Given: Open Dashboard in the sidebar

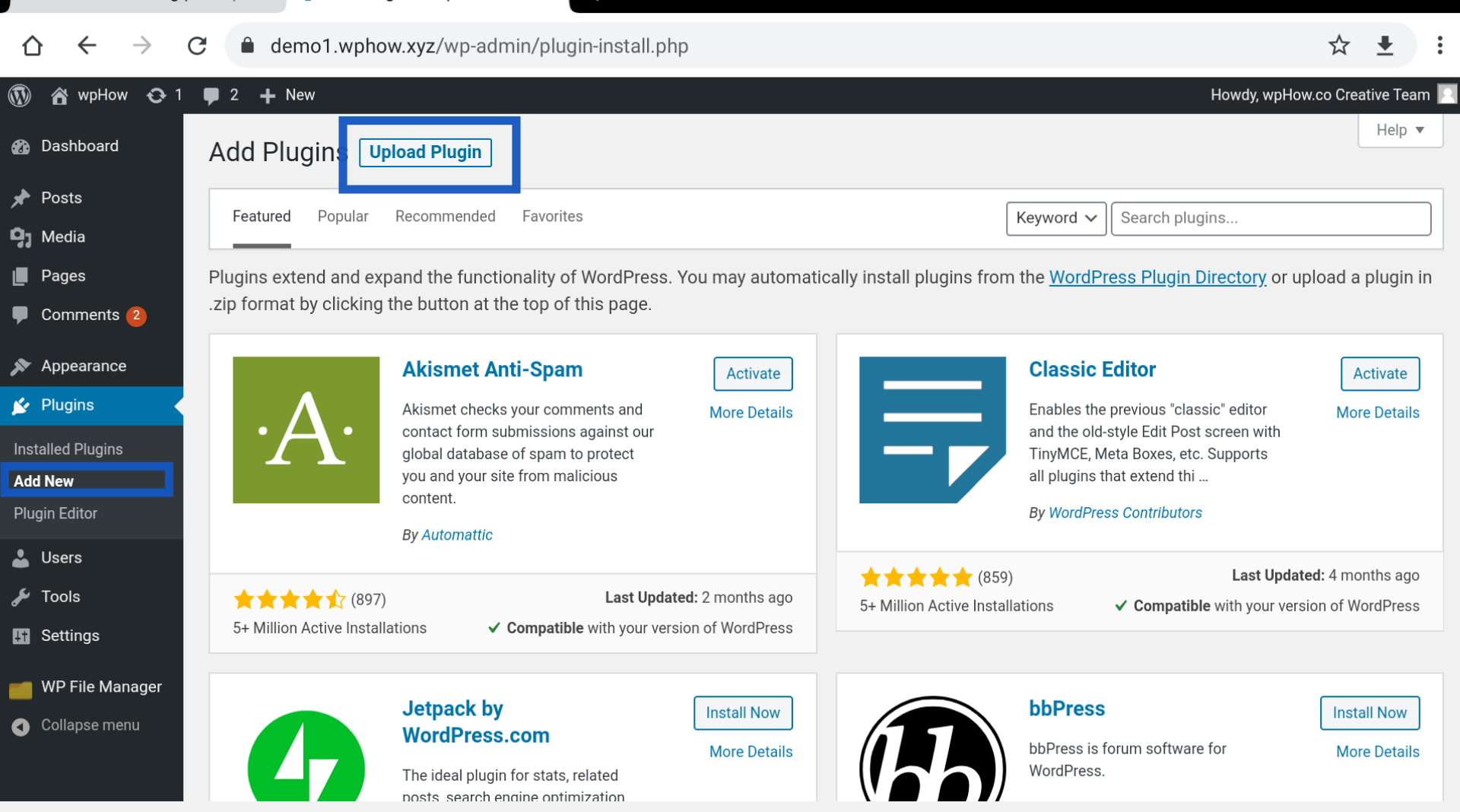Looking at the screenshot, I should point(91,146).
